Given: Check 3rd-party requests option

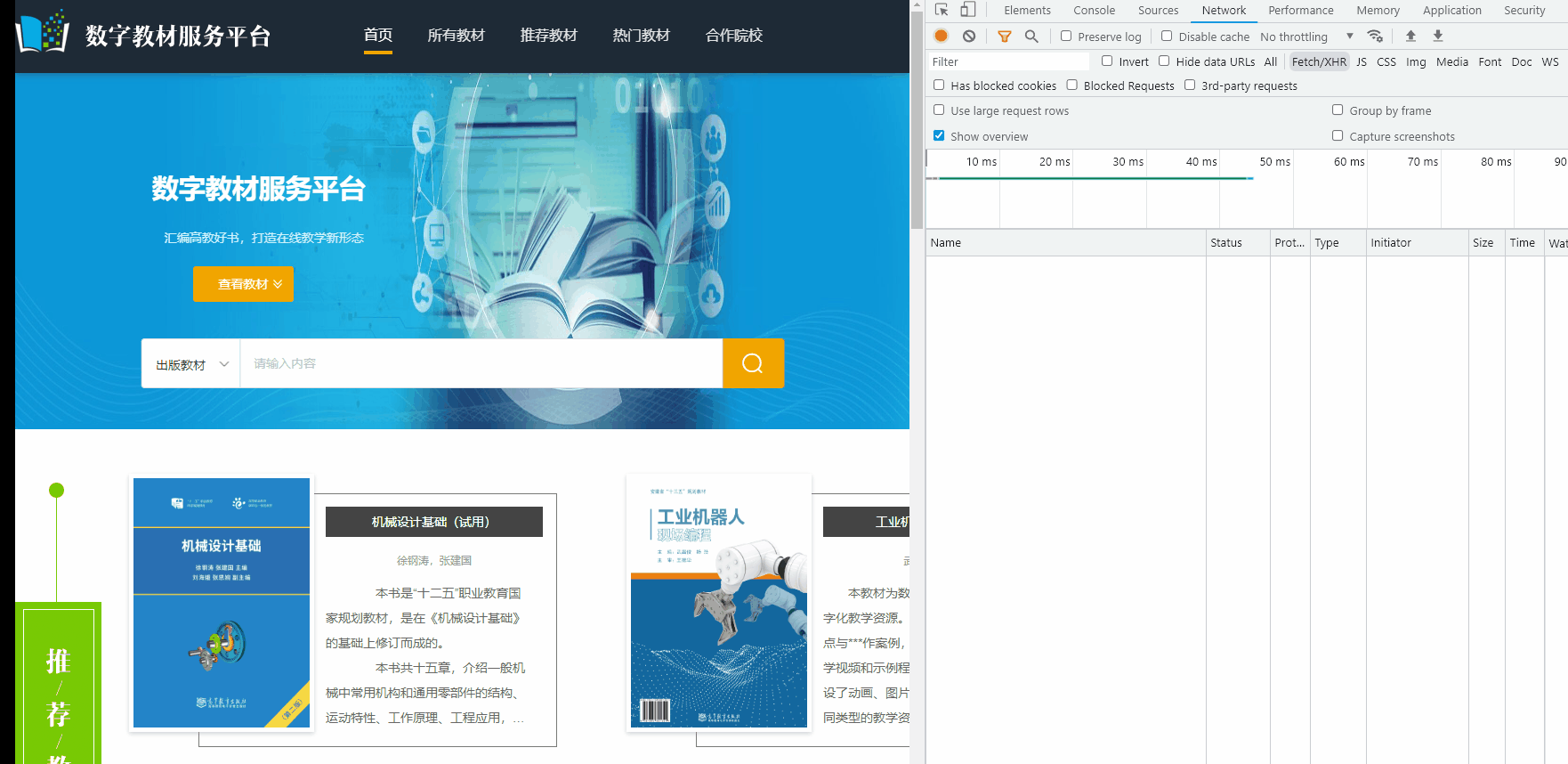Looking at the screenshot, I should coord(1190,85).
